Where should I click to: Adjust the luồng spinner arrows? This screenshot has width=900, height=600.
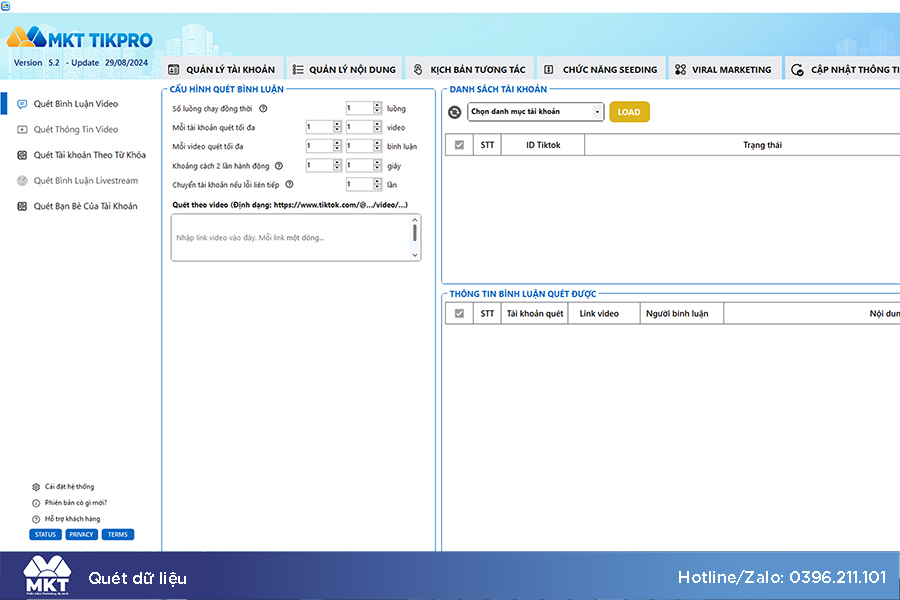tap(377, 108)
